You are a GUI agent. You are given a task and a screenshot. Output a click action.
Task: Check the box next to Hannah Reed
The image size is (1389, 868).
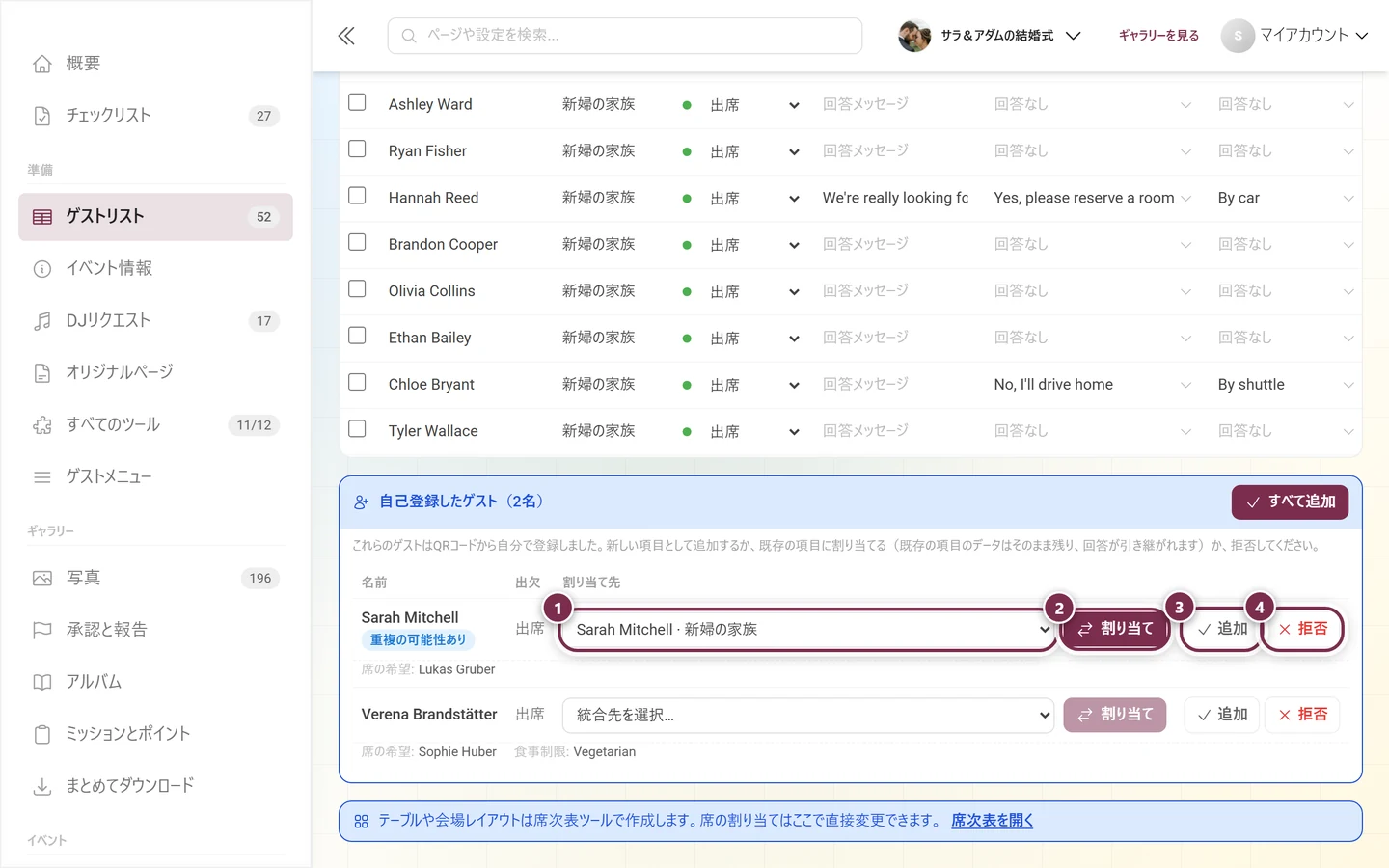357,196
